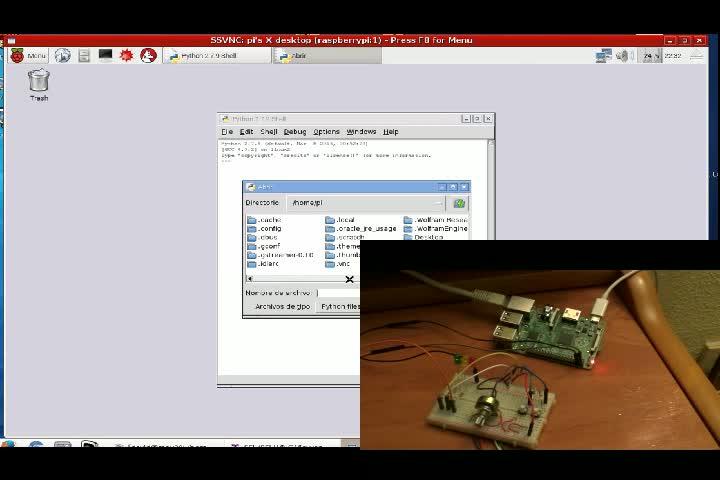Switch to the Abrir taskbar entry
The height and width of the screenshot is (480, 720).
pyautogui.click(x=327, y=56)
